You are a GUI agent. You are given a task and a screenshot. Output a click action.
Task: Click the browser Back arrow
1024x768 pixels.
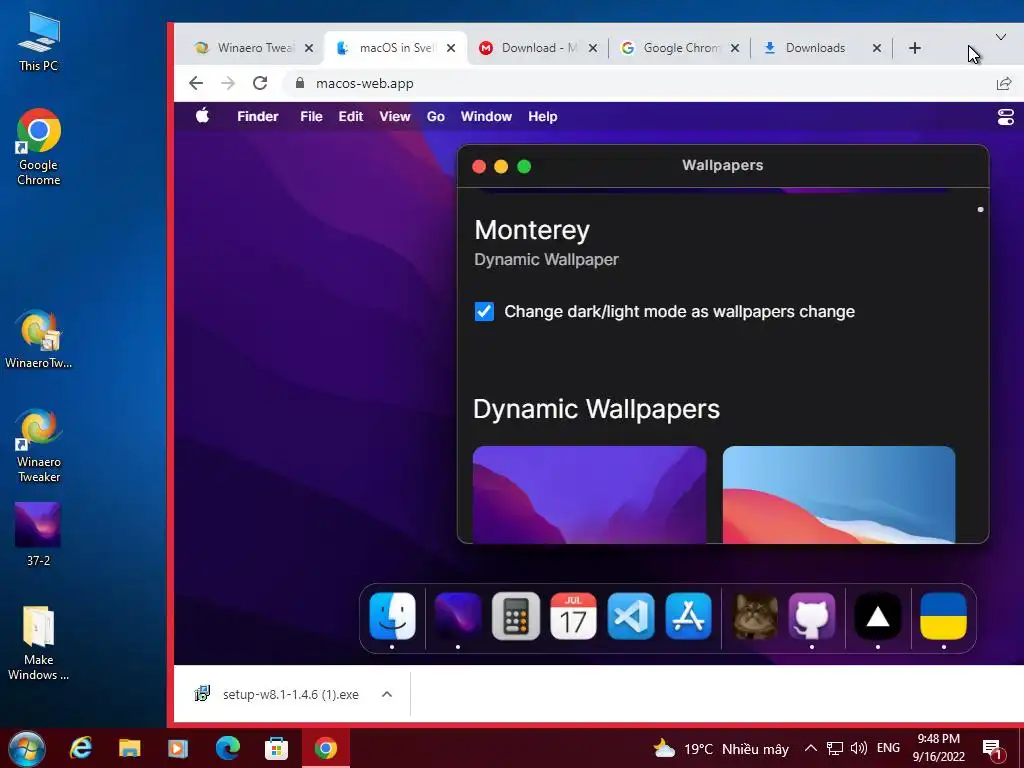point(196,83)
